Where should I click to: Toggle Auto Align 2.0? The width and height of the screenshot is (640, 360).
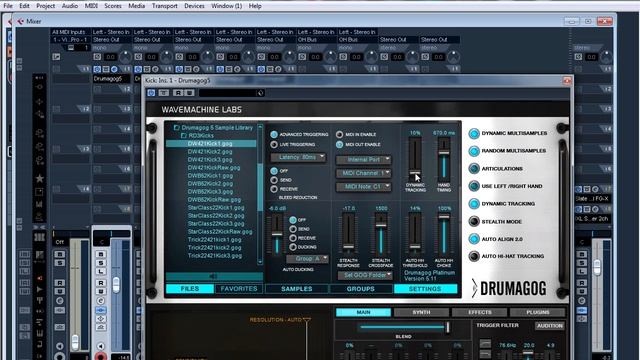pos(474,239)
